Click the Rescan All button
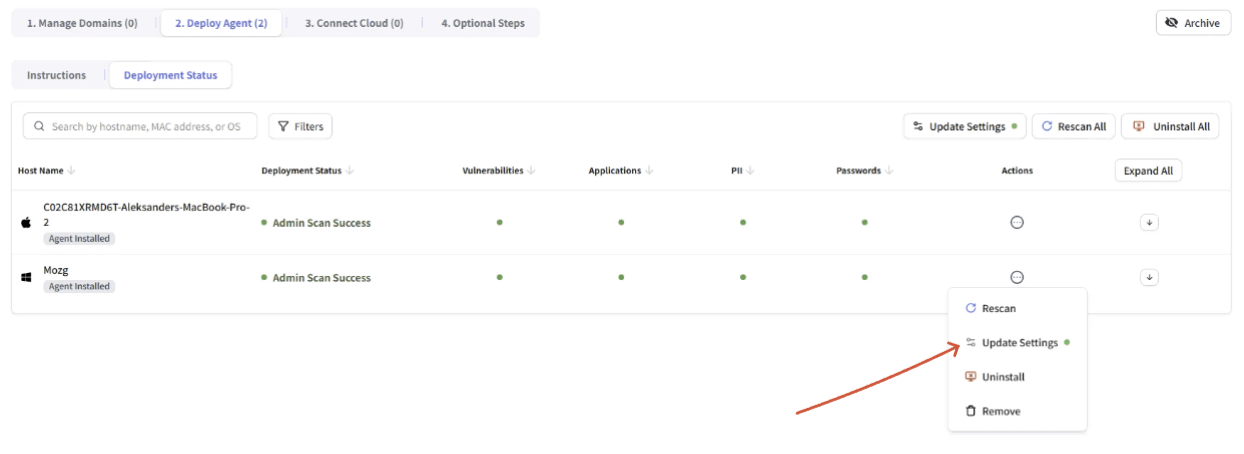 point(1073,127)
